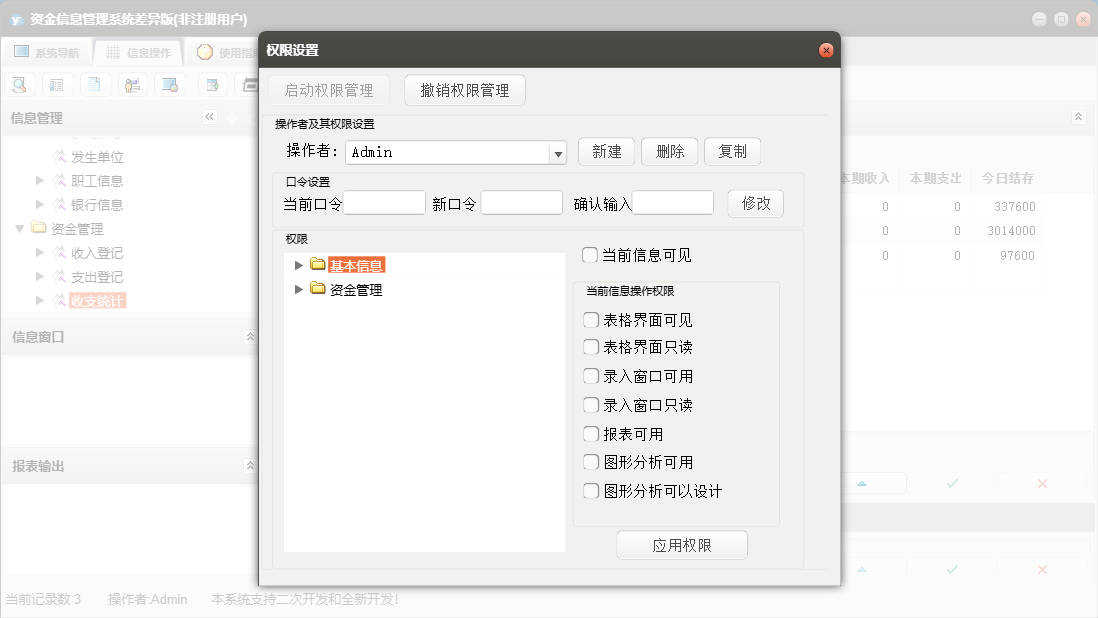The width and height of the screenshot is (1098, 618).
Task: Click 撤销权限管理 button
Action: [465, 90]
